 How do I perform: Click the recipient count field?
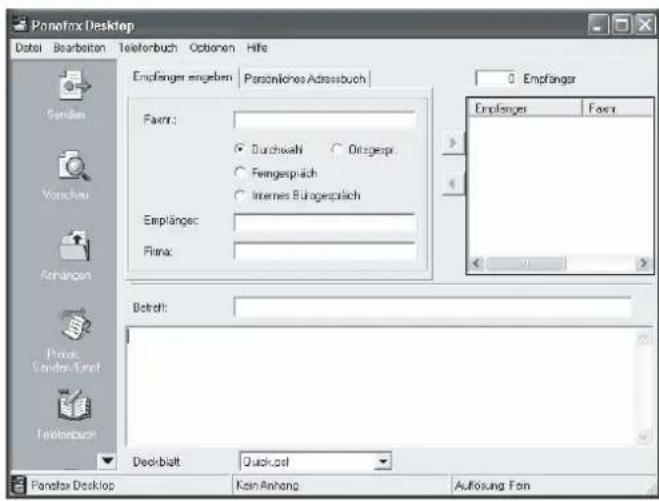496,79
